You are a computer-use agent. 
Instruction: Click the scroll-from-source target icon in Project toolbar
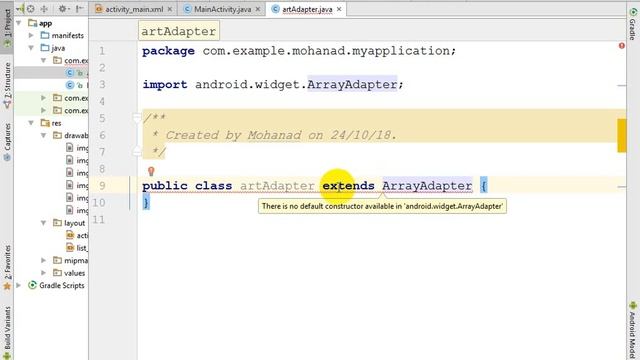point(31,9)
